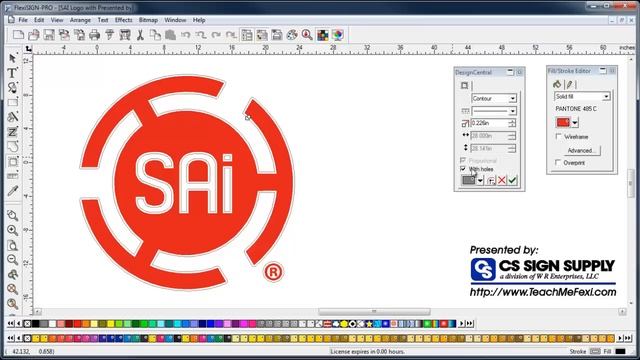Click the color palette icon in toolbar
Screen dimensions: 640x360
click(x=292, y=35)
